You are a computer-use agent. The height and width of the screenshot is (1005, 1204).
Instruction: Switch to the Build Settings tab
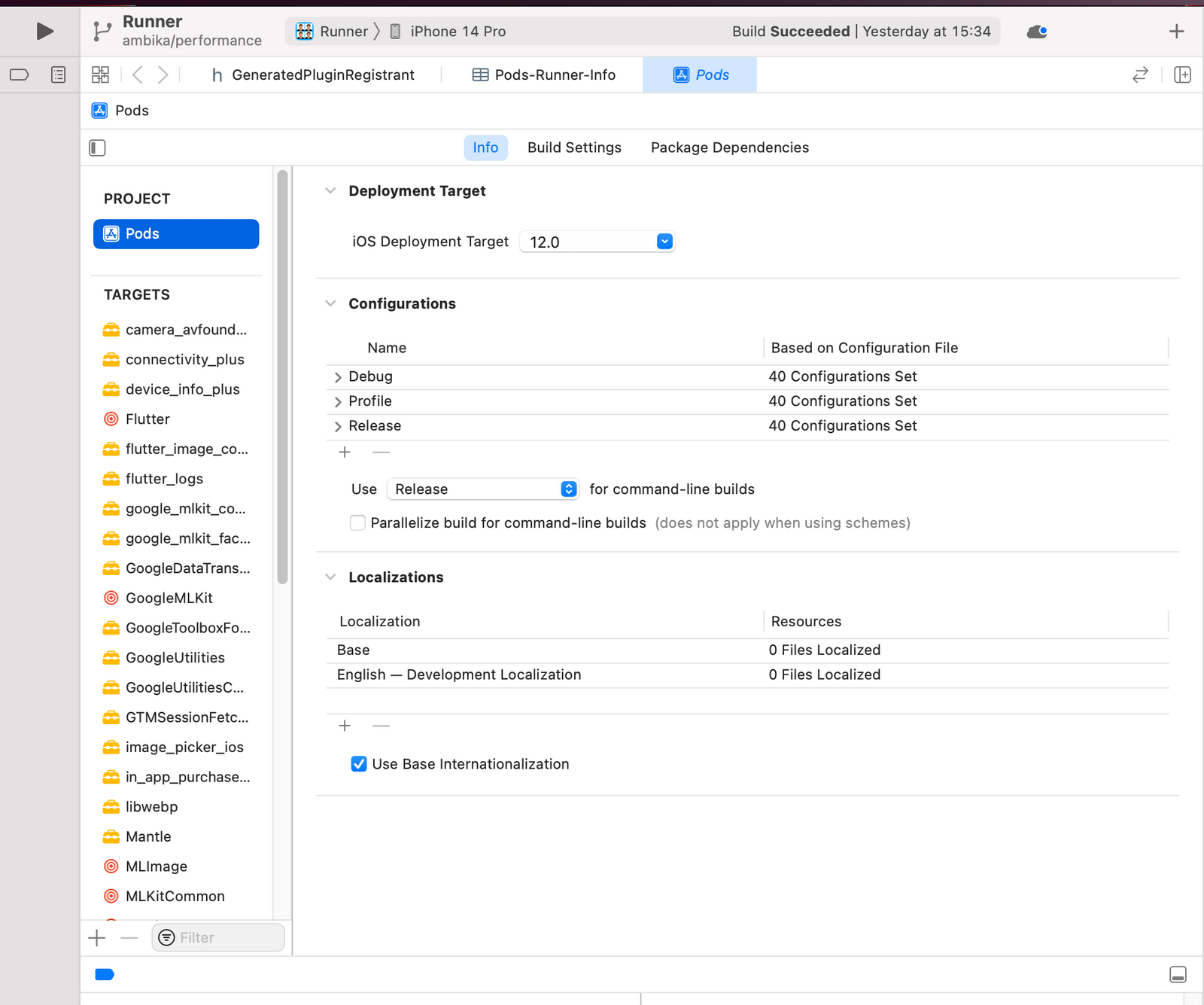point(574,148)
